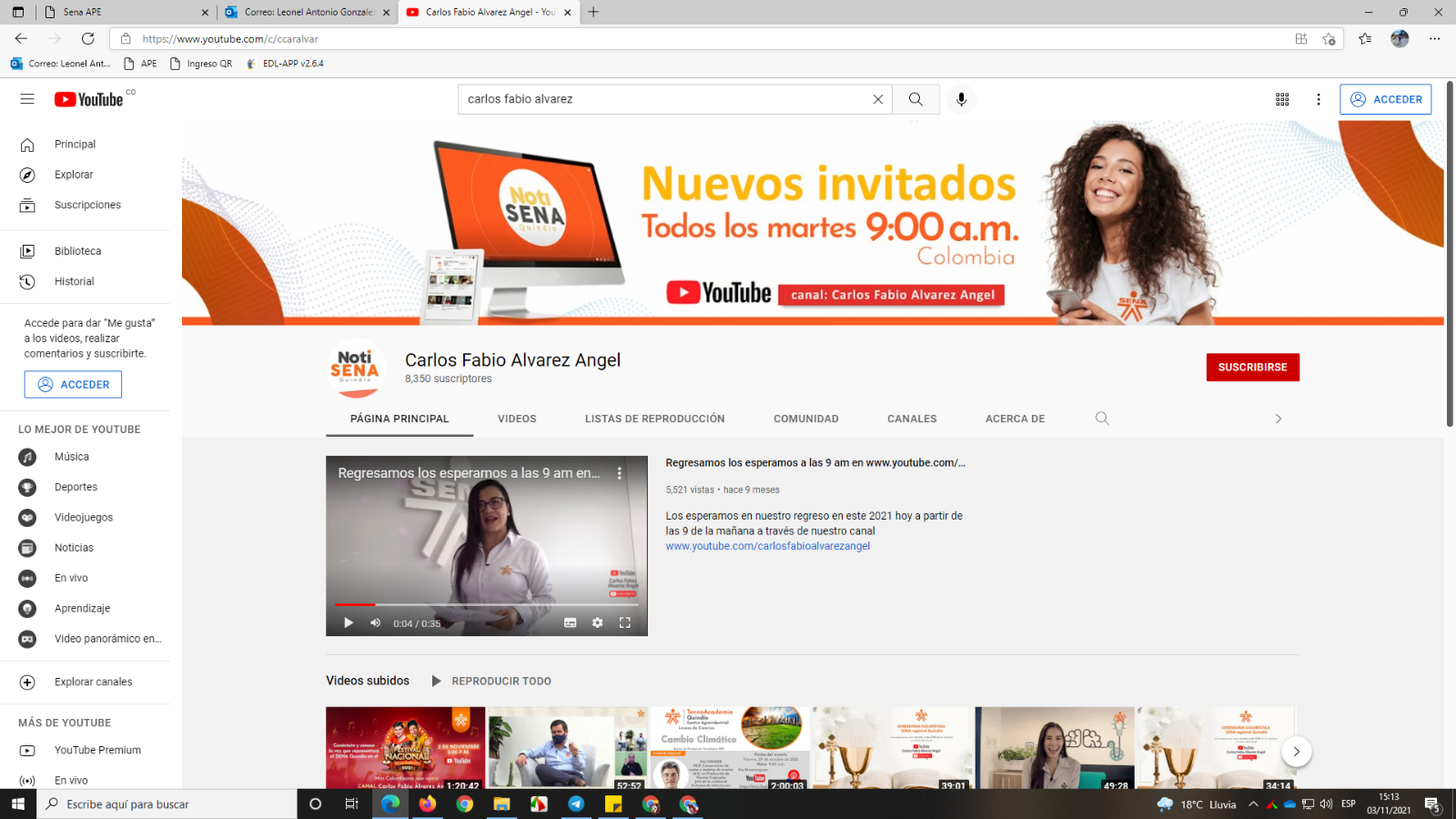Click REPRODUCIR TODO

tap(491, 682)
